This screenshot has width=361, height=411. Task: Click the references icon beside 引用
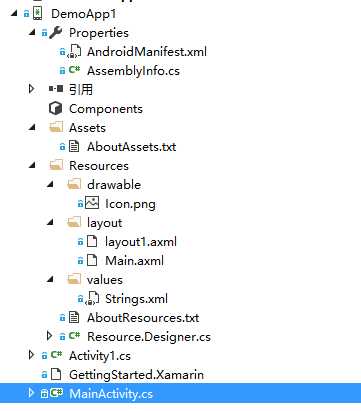click(x=56, y=89)
